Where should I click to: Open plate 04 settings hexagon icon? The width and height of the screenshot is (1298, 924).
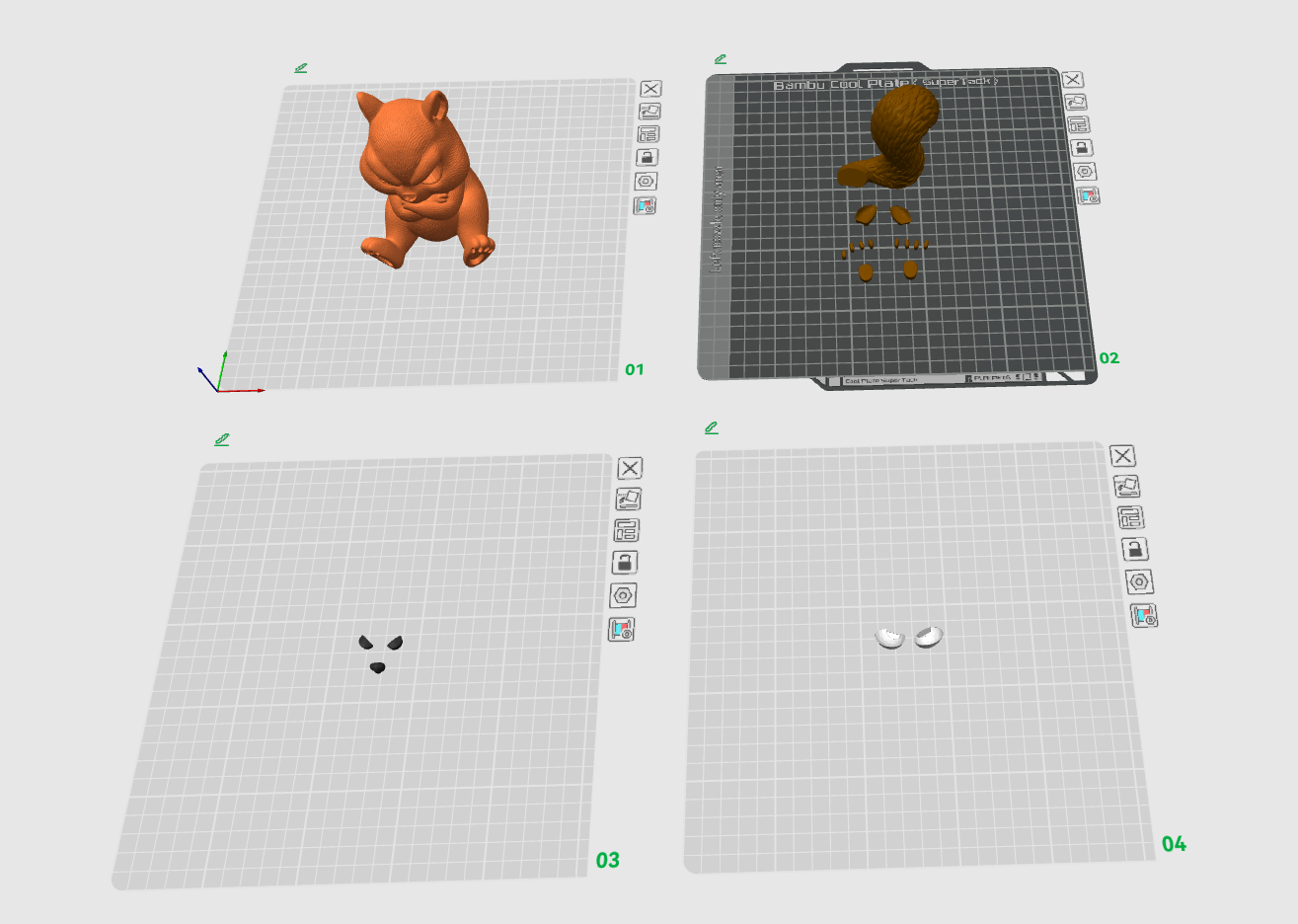[x=1139, y=582]
